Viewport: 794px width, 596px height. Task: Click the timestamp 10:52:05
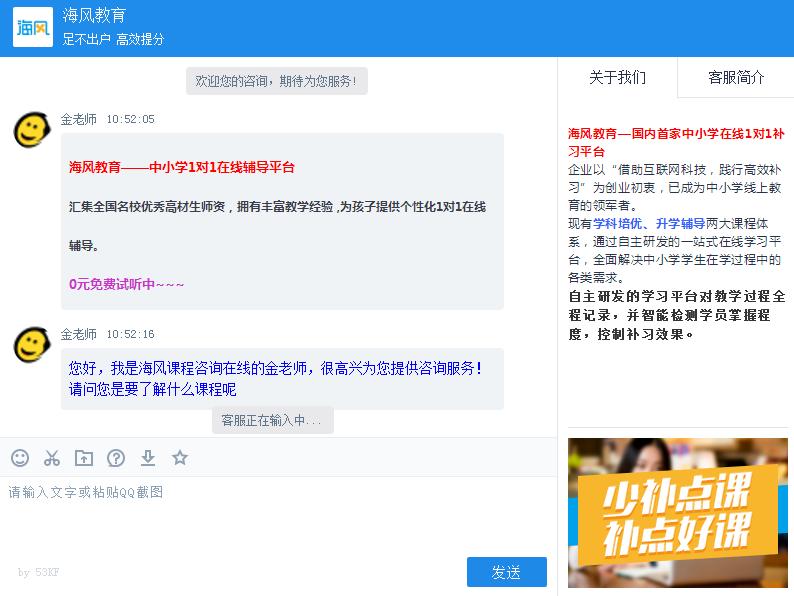(x=130, y=120)
